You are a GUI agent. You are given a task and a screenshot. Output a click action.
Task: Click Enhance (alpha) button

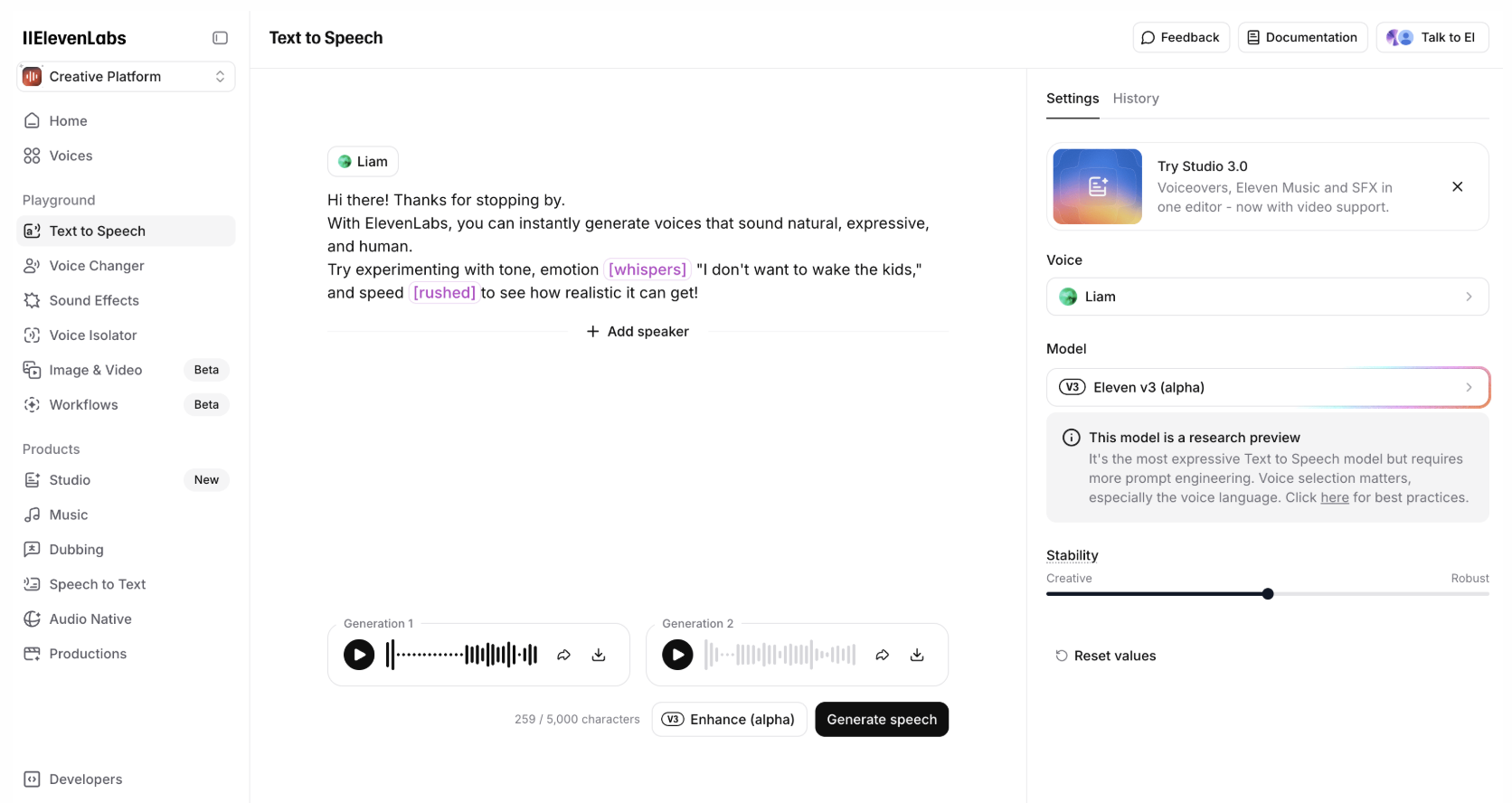coord(729,720)
